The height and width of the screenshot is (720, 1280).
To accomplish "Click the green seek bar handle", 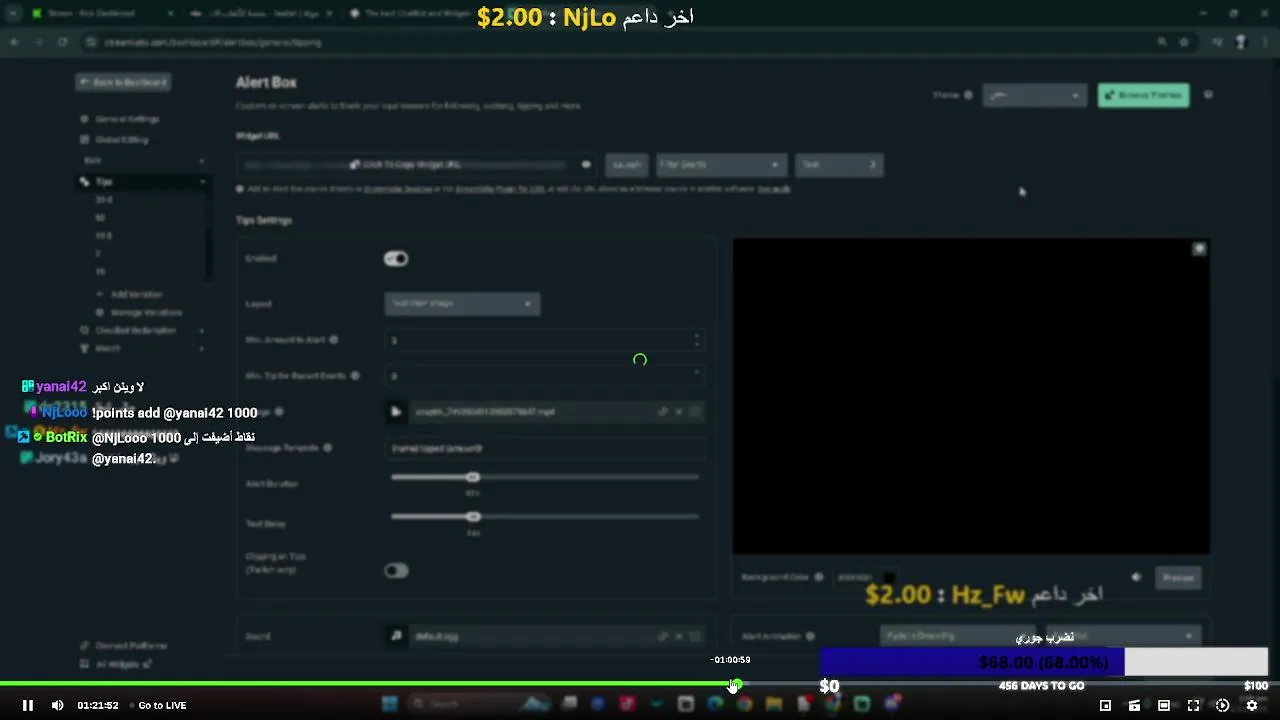I will click(735, 684).
